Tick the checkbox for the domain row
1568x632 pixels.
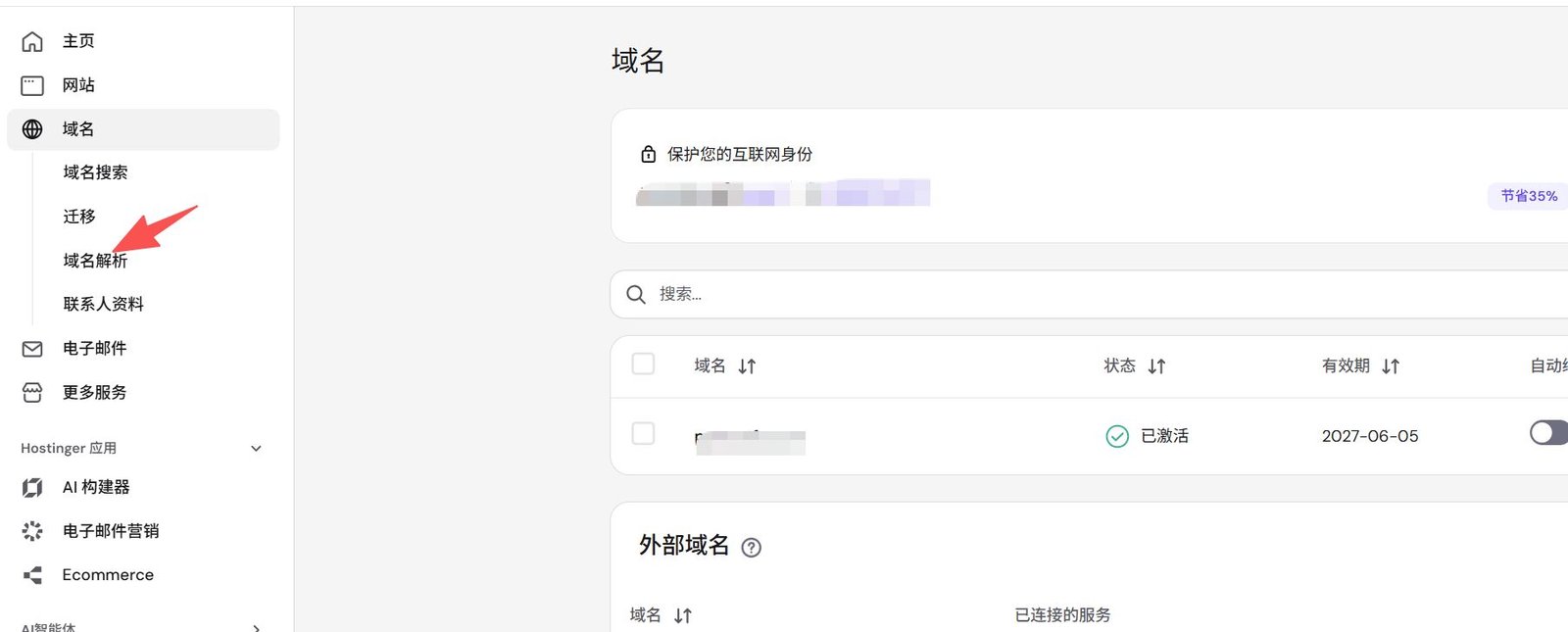[643, 433]
